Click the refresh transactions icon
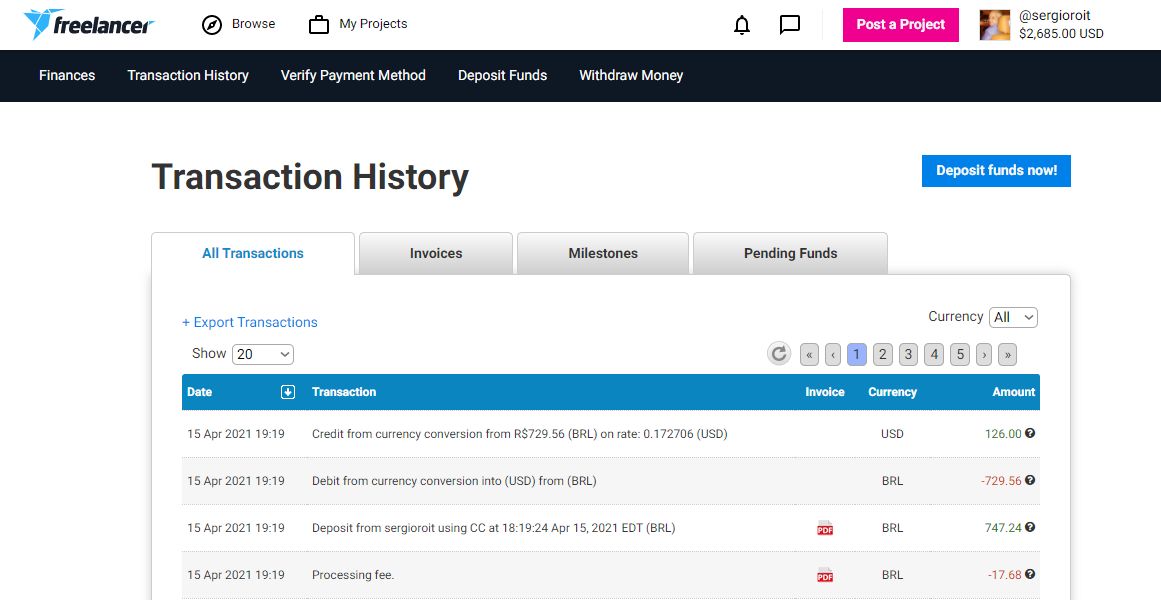 click(779, 353)
